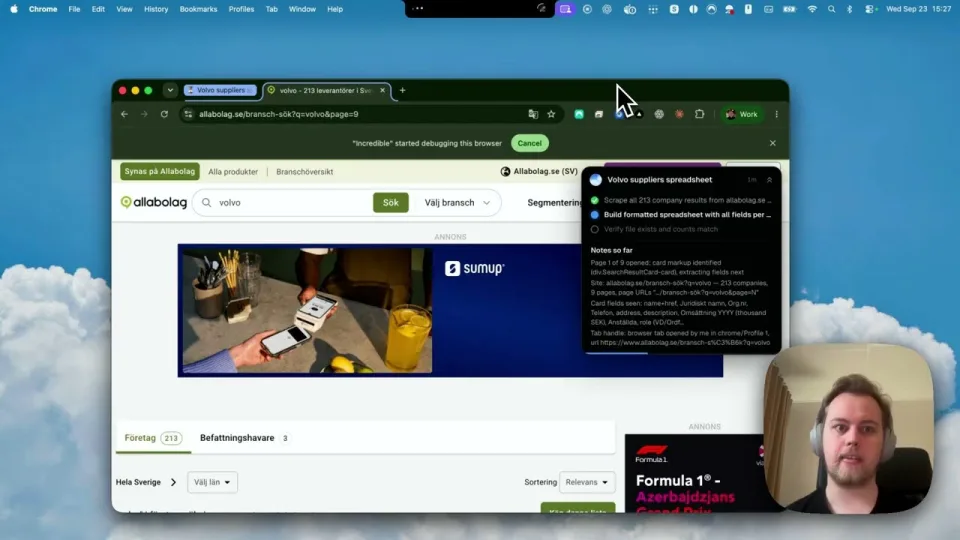Go to allabolag home via logo
Screen dimensions: 960x540
tap(154, 202)
